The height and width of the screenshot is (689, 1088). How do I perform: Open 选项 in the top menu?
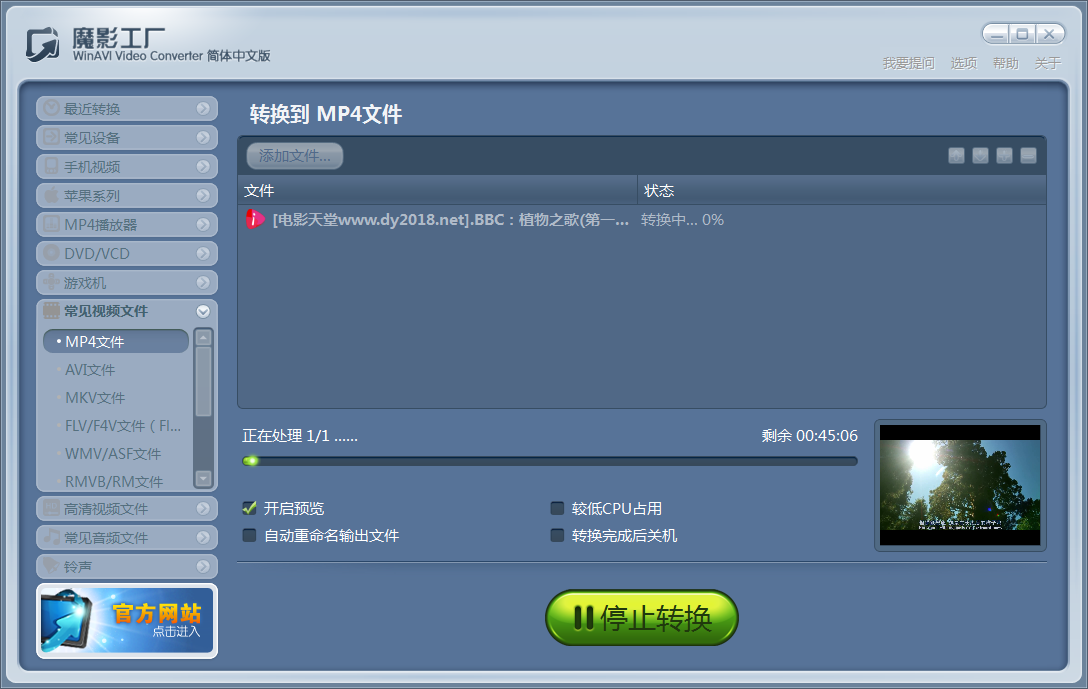coord(964,63)
